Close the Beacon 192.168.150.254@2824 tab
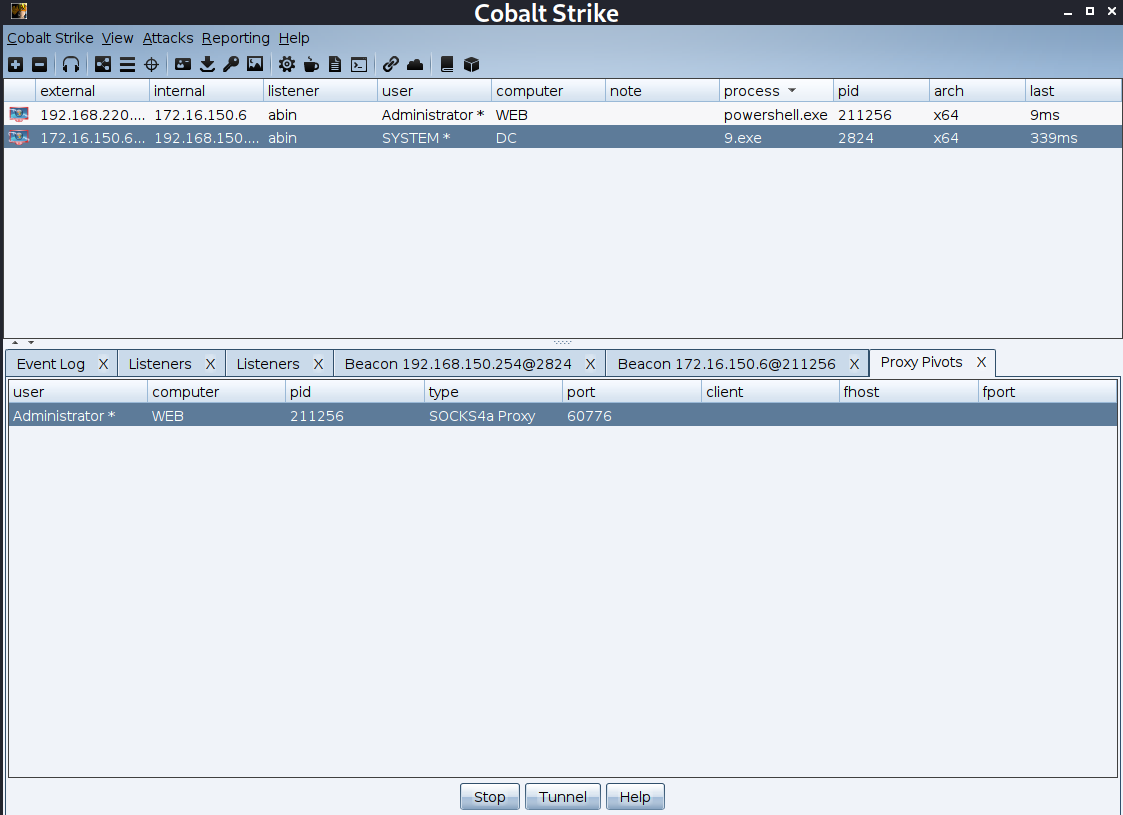Screen dimensions: 1123x815 pos(590,364)
